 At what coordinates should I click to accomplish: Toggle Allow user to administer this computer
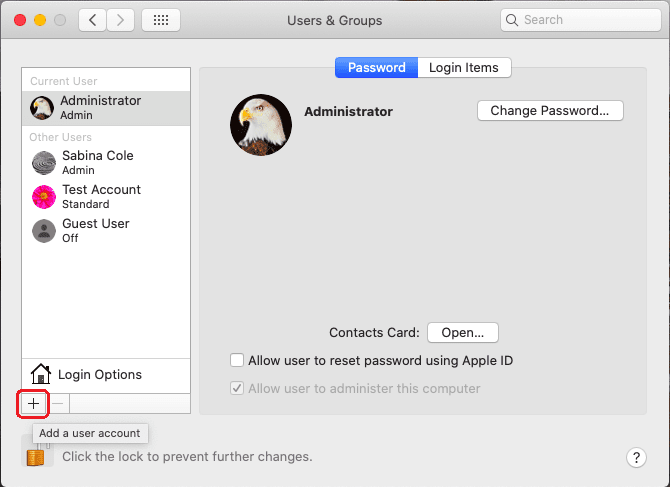tap(237, 388)
